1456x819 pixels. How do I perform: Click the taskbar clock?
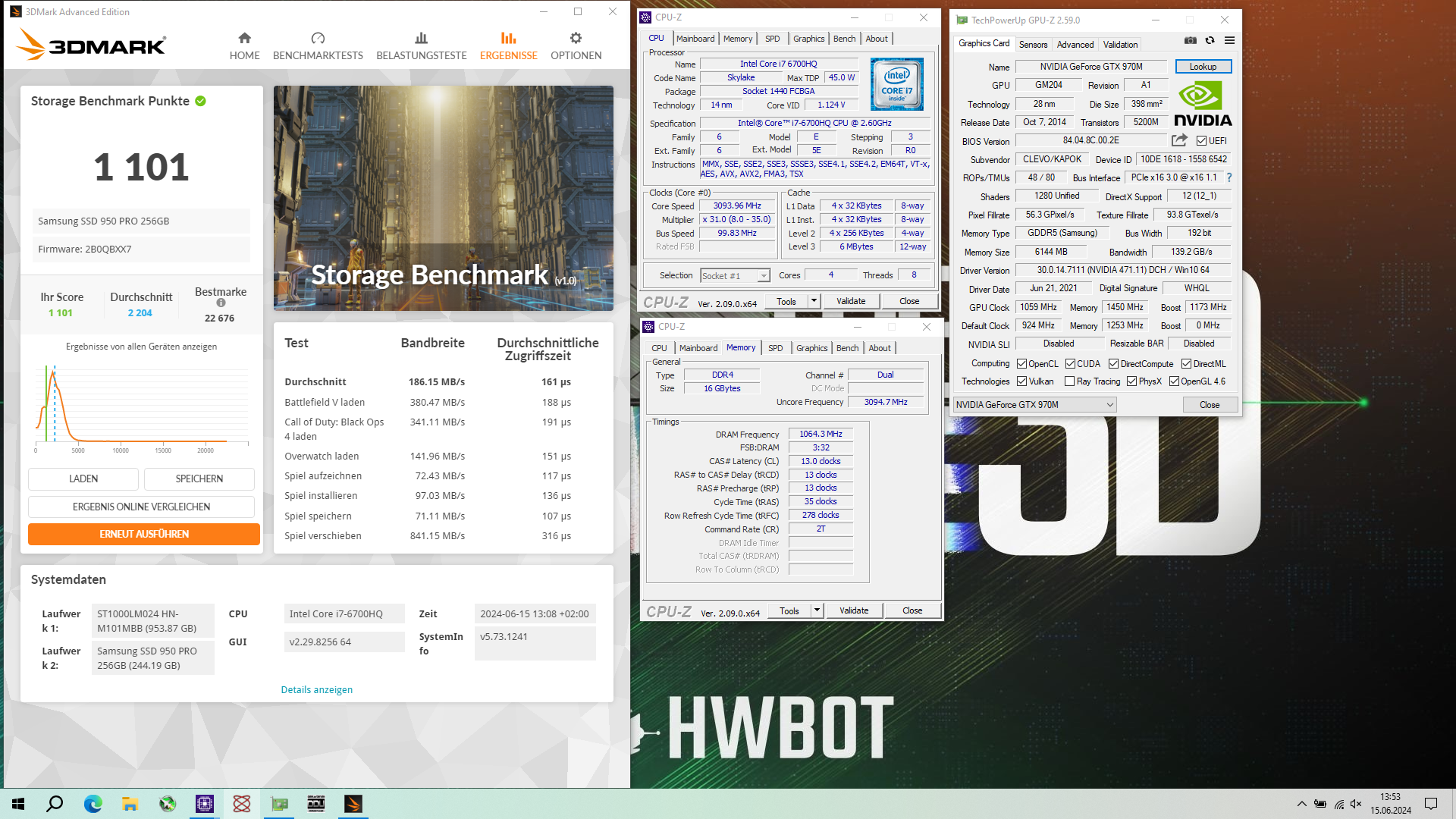(x=1390, y=804)
